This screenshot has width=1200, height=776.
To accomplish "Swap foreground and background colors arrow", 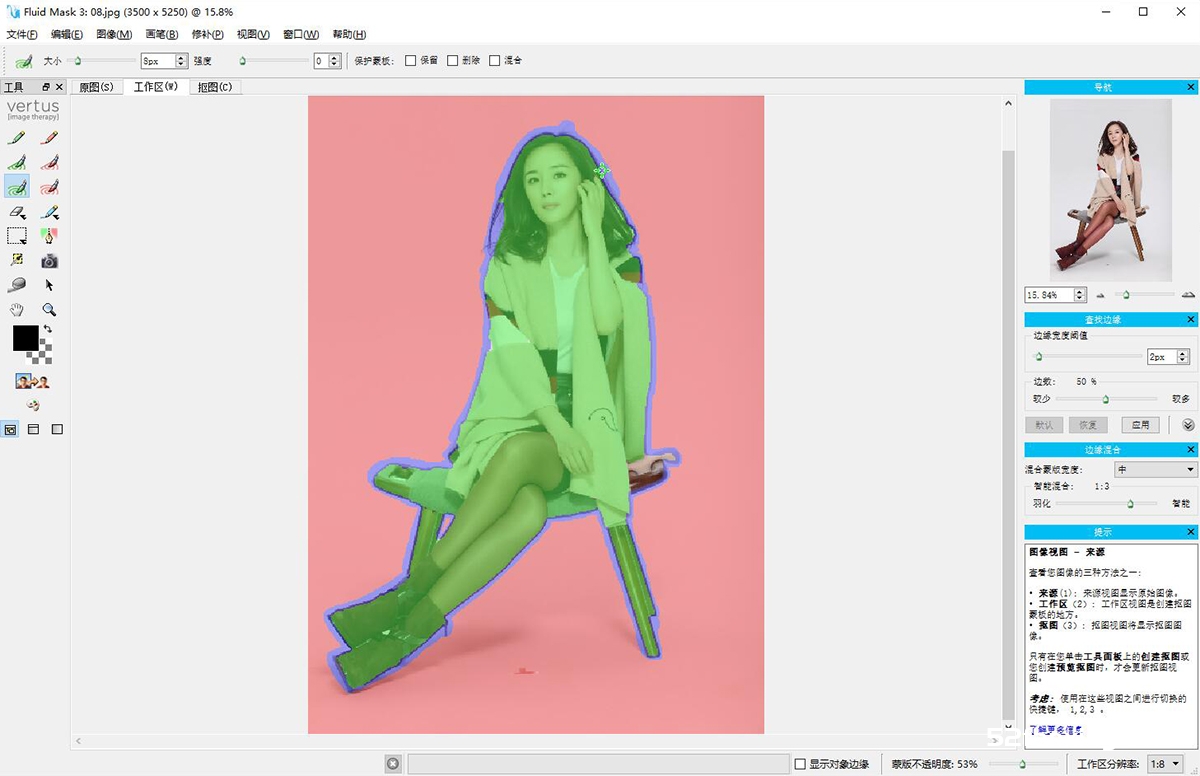I will [x=47, y=329].
